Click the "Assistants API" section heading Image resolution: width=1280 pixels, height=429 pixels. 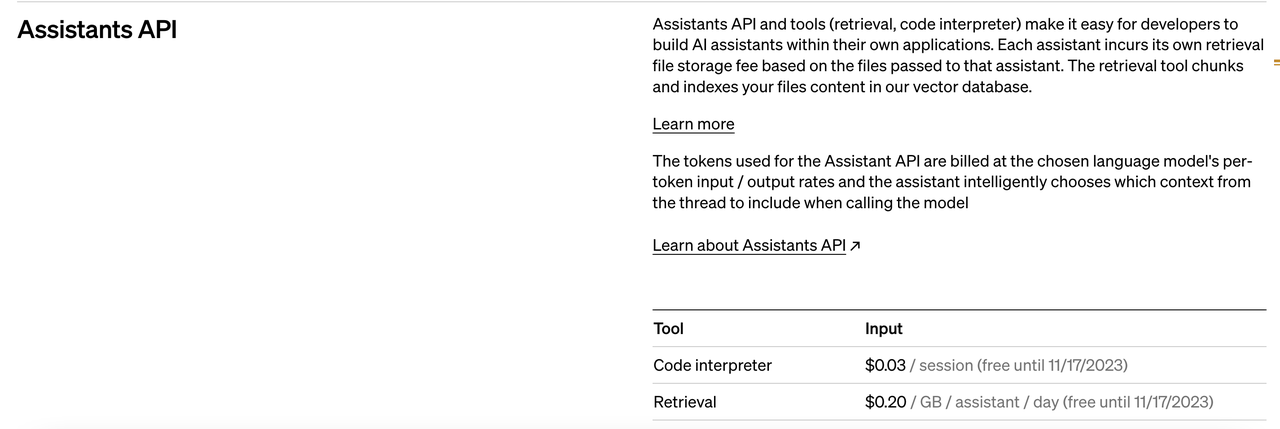(x=97, y=29)
